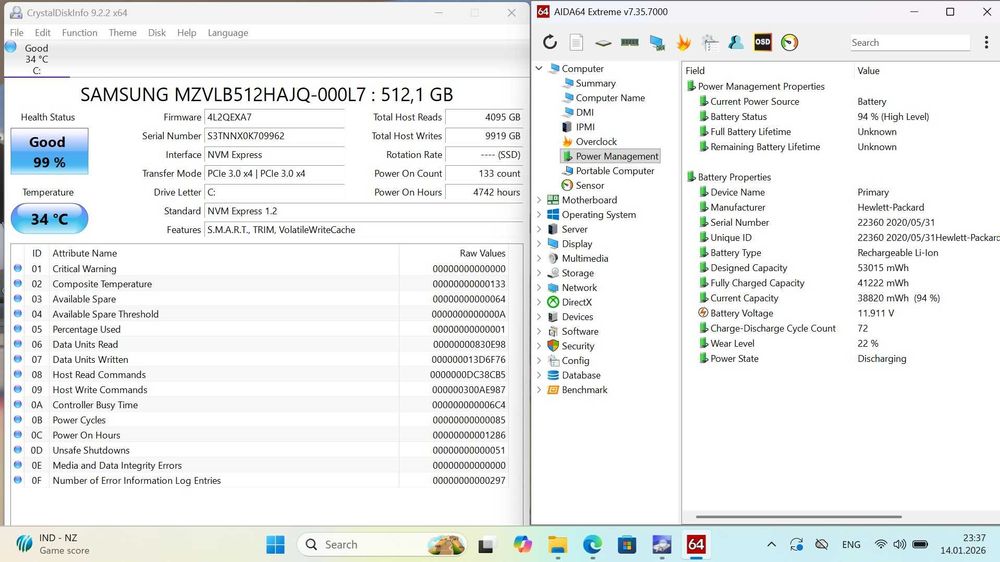The width and height of the screenshot is (1000, 562).
Task: Click the gauge benchmark icon in AIDA64 toolbar
Action: 790,42
